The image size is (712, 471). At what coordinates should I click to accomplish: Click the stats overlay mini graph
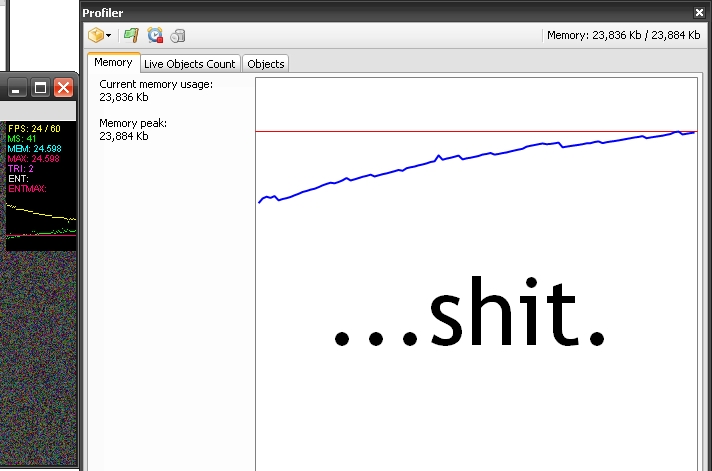(x=41, y=222)
